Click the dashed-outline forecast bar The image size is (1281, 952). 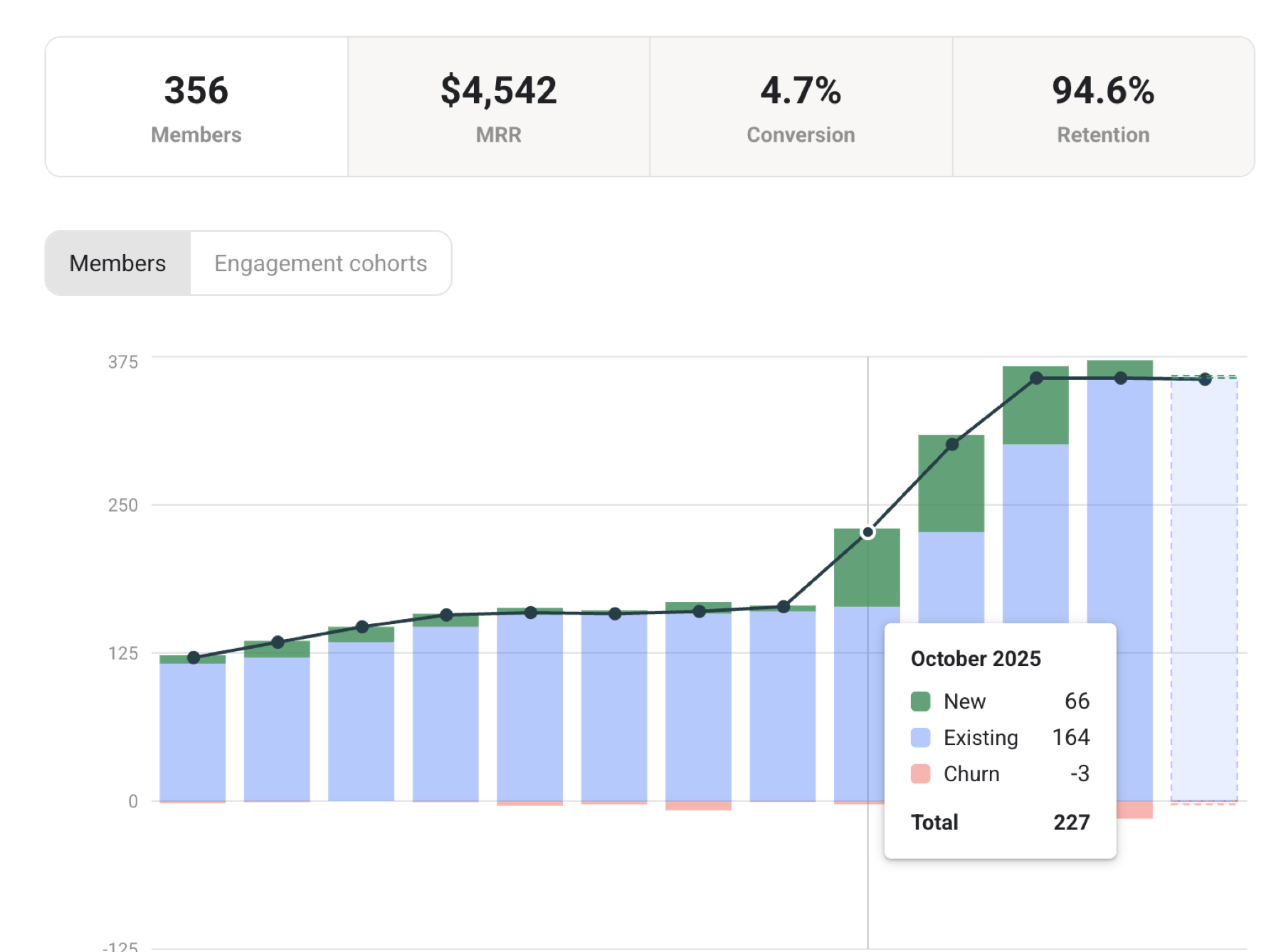pyautogui.click(x=1204, y=589)
